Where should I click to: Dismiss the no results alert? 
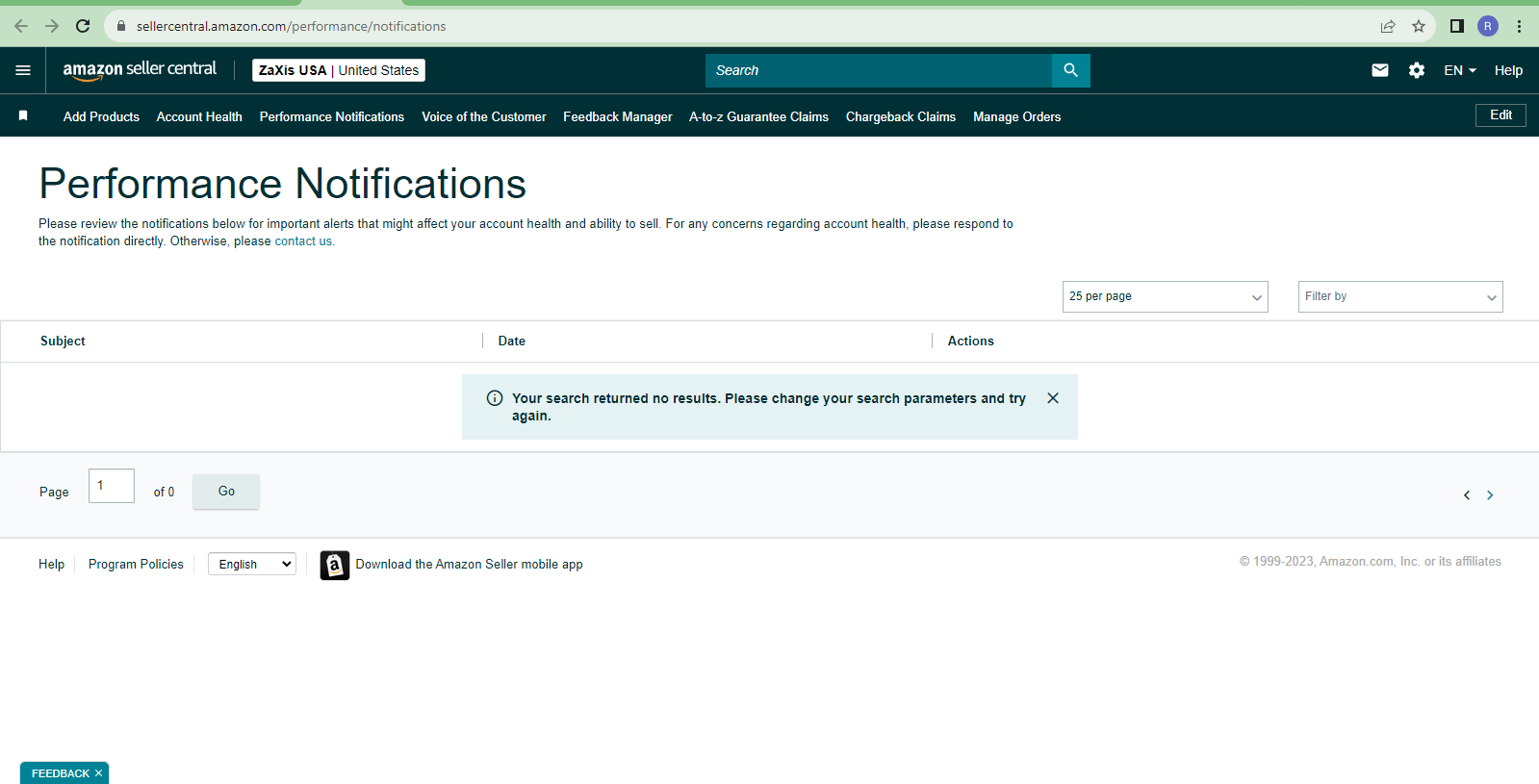[1053, 398]
